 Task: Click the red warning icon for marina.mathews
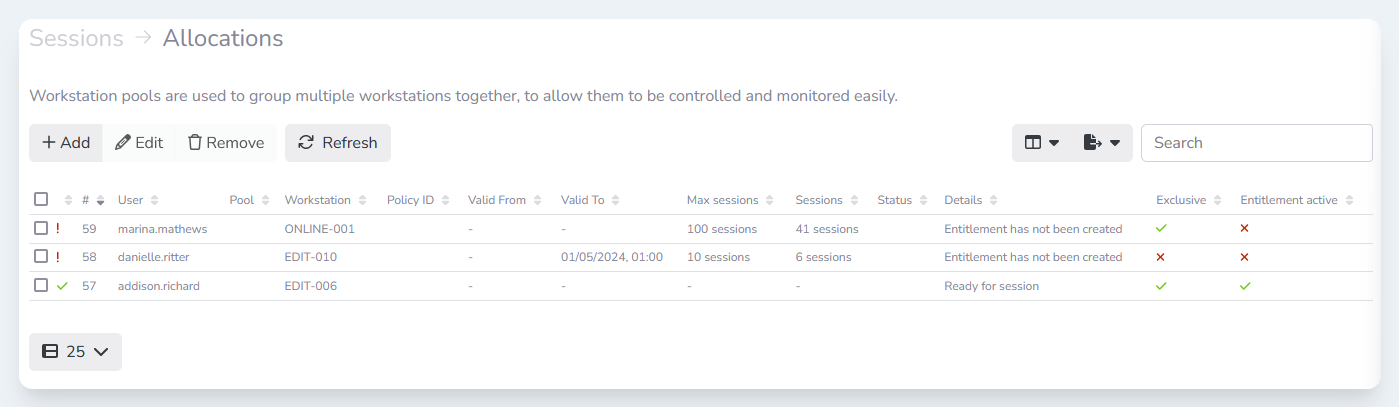(58, 229)
